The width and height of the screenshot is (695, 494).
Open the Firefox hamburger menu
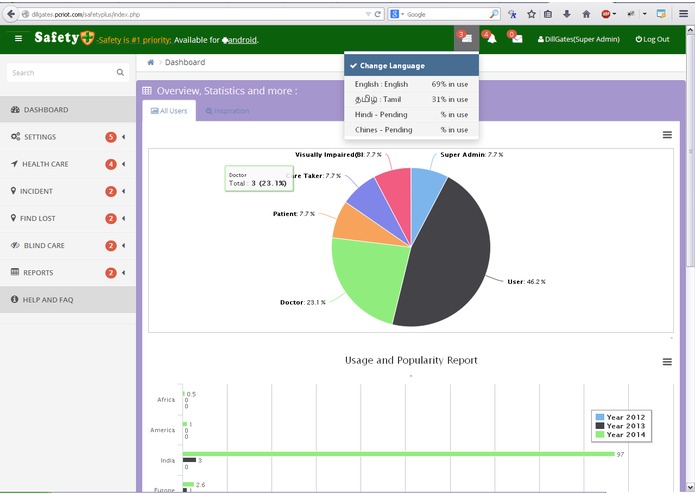point(683,14)
